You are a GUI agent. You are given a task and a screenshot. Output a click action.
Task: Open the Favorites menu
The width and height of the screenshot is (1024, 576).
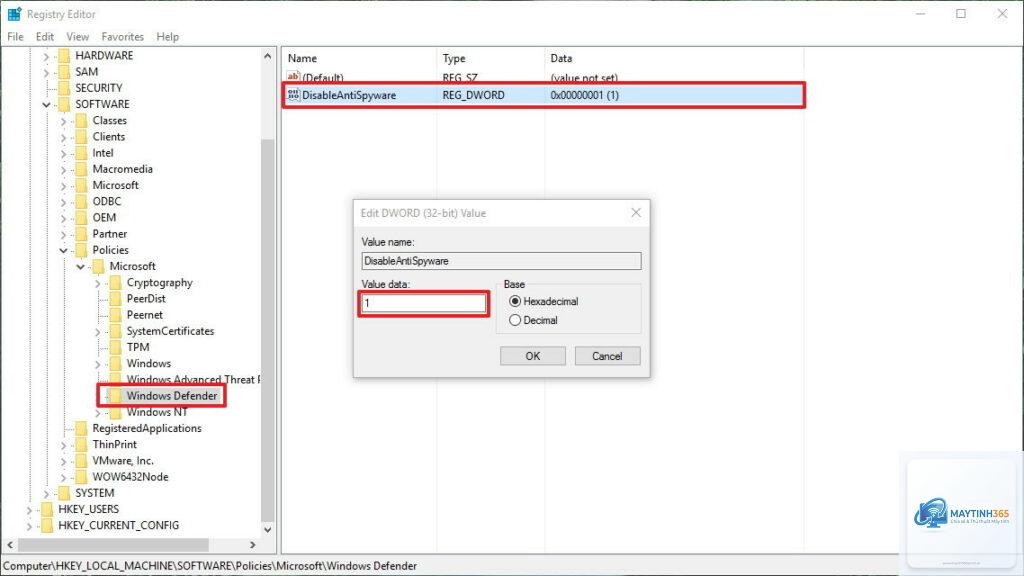[x=122, y=37]
